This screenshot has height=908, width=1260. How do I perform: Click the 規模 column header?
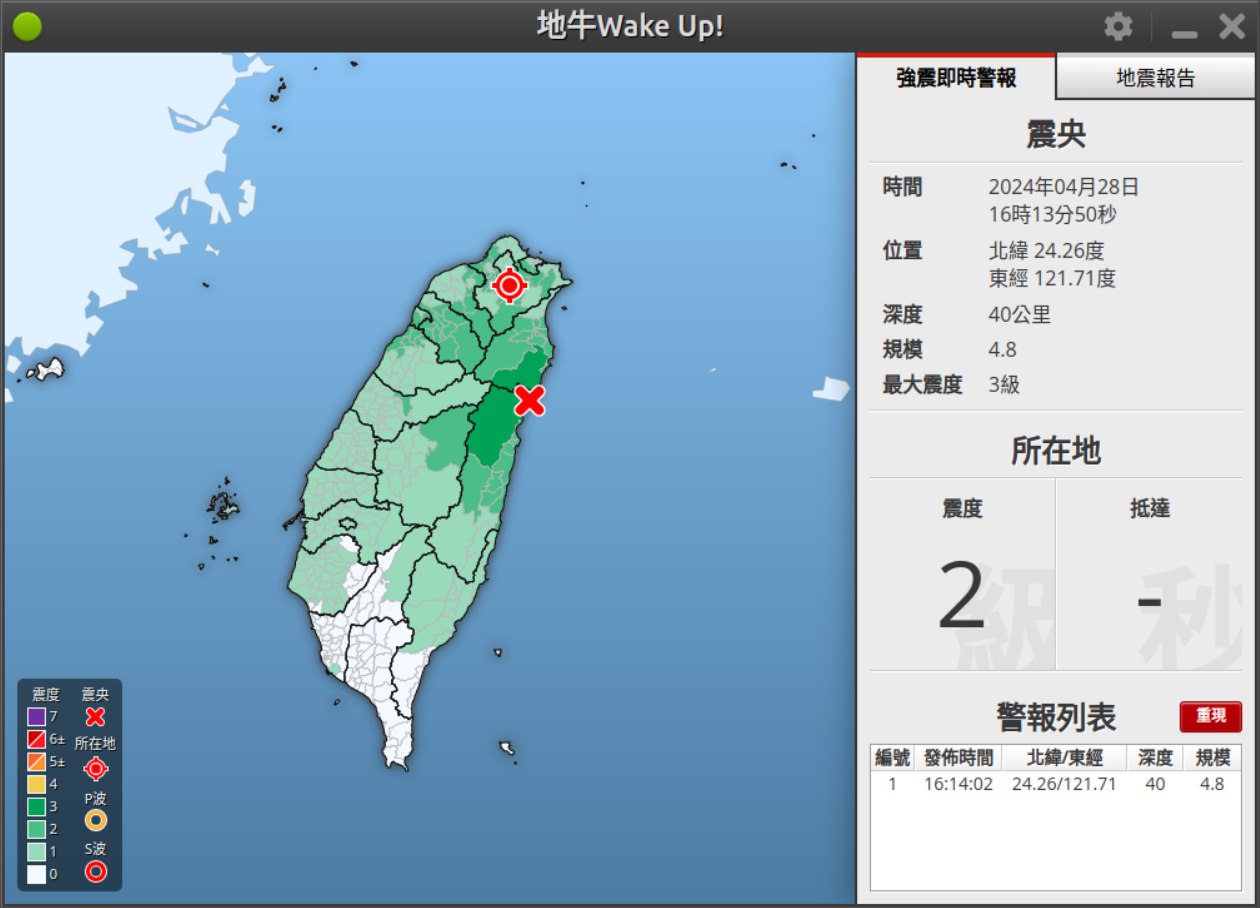pos(1211,758)
